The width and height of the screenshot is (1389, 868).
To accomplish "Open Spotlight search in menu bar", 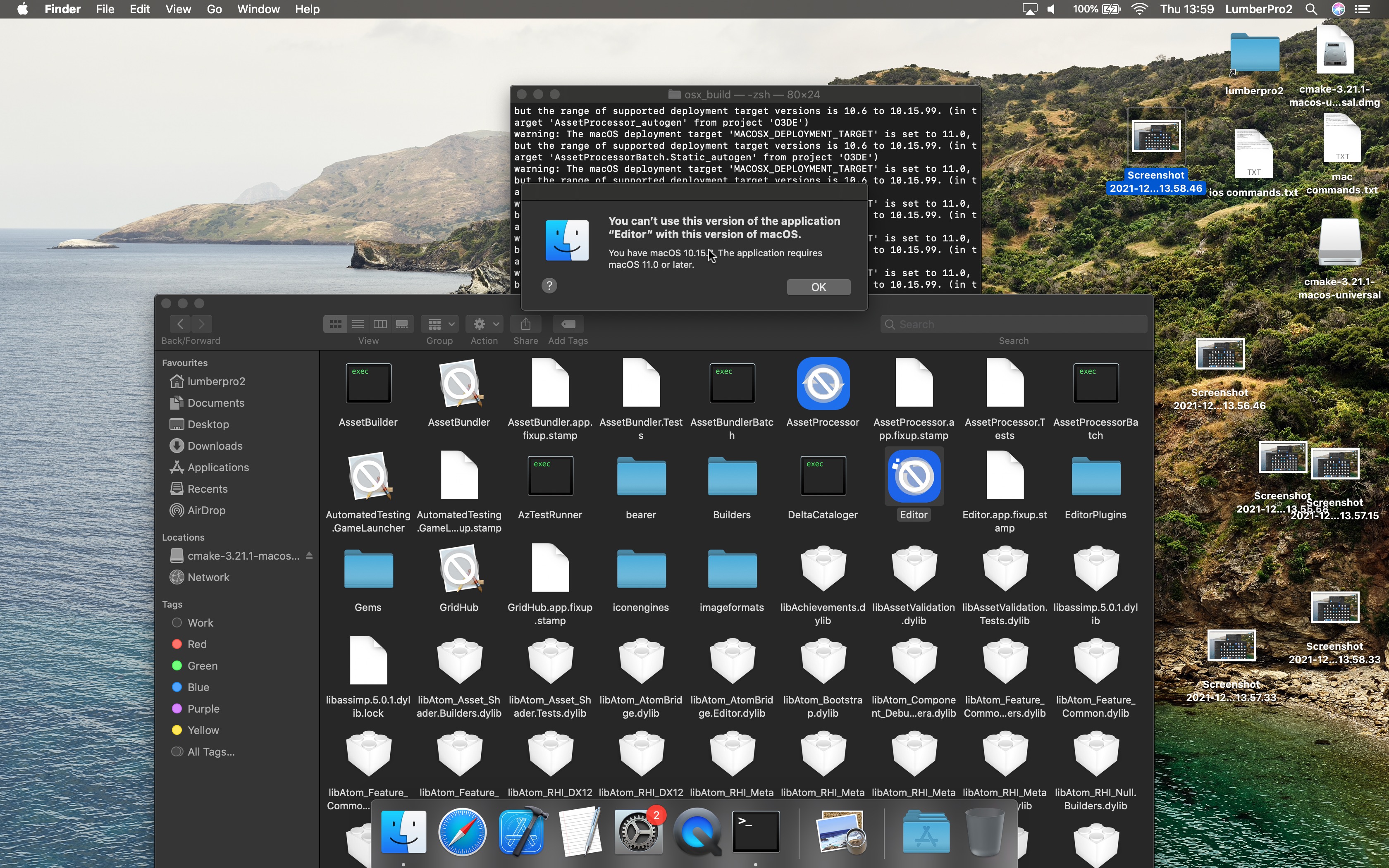I will [1312, 9].
